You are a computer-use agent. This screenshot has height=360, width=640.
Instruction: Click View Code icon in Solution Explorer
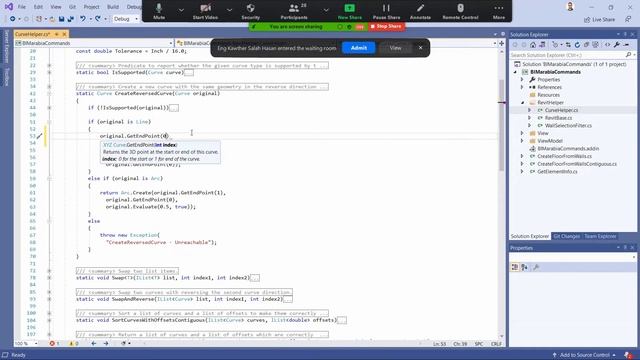tap(607, 45)
